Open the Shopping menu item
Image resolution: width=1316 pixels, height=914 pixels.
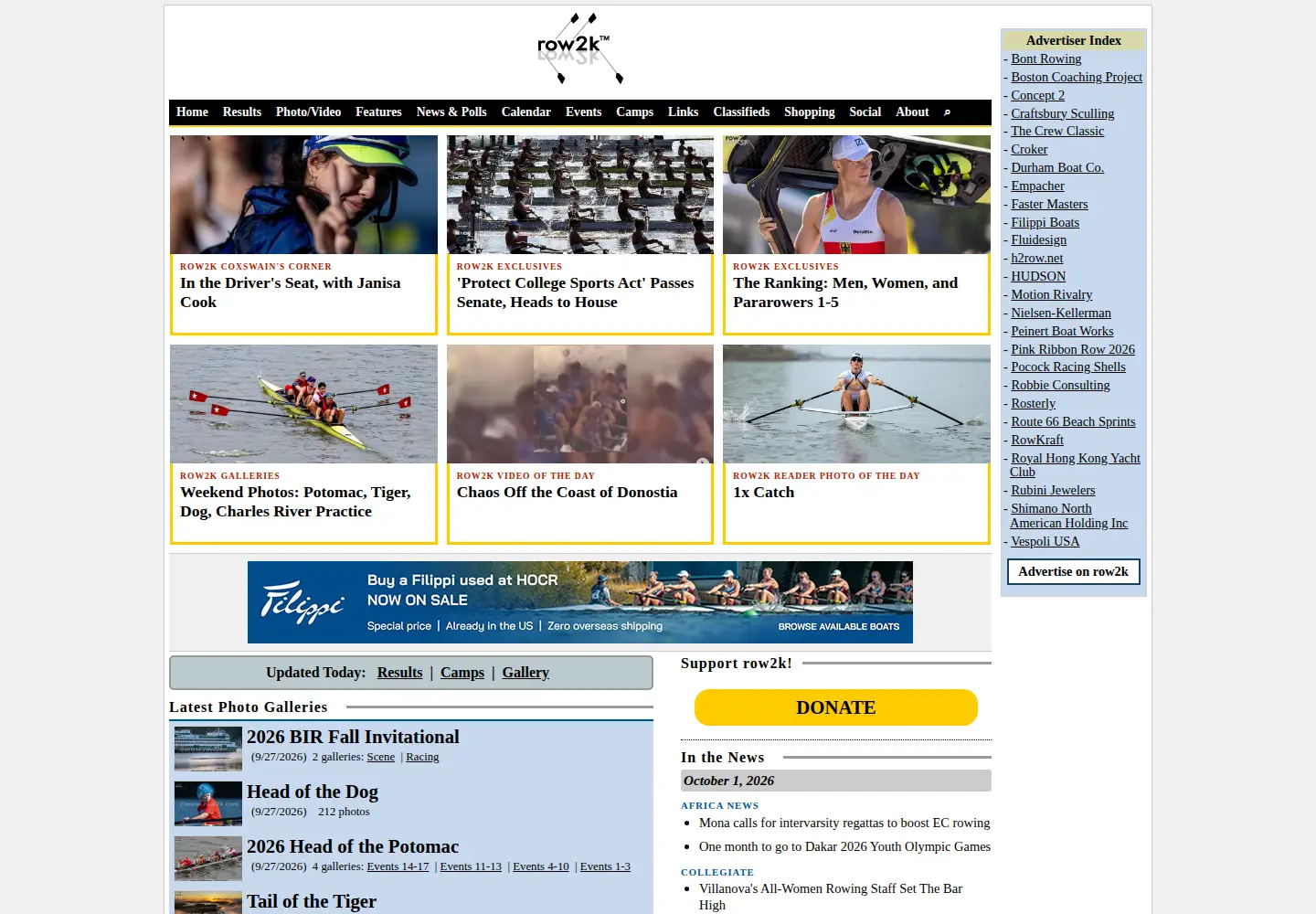pos(810,112)
